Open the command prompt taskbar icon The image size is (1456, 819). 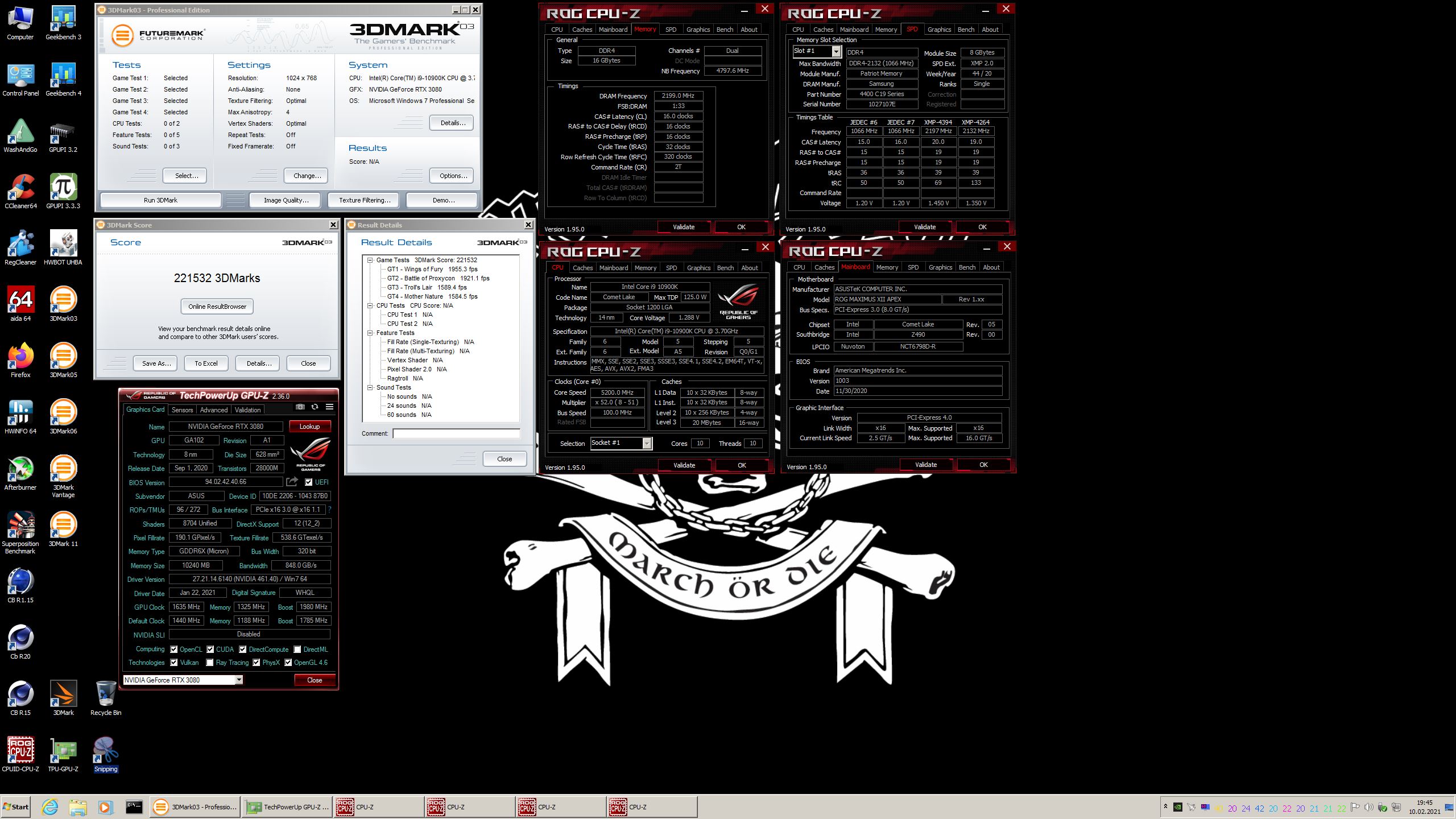(134, 806)
